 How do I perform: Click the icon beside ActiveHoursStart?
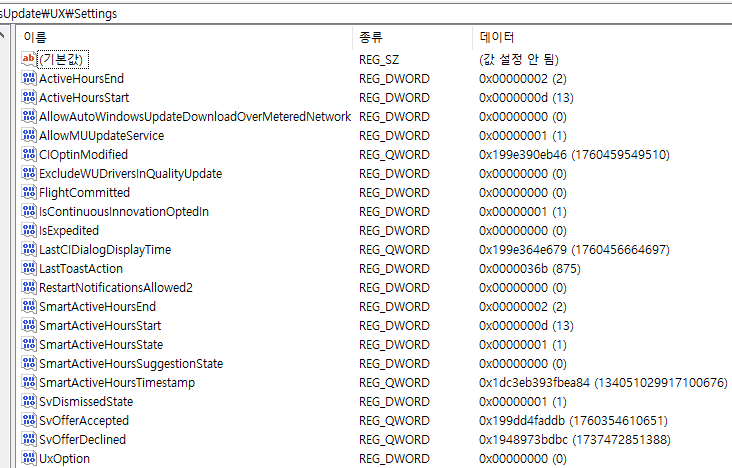click(x=28, y=97)
